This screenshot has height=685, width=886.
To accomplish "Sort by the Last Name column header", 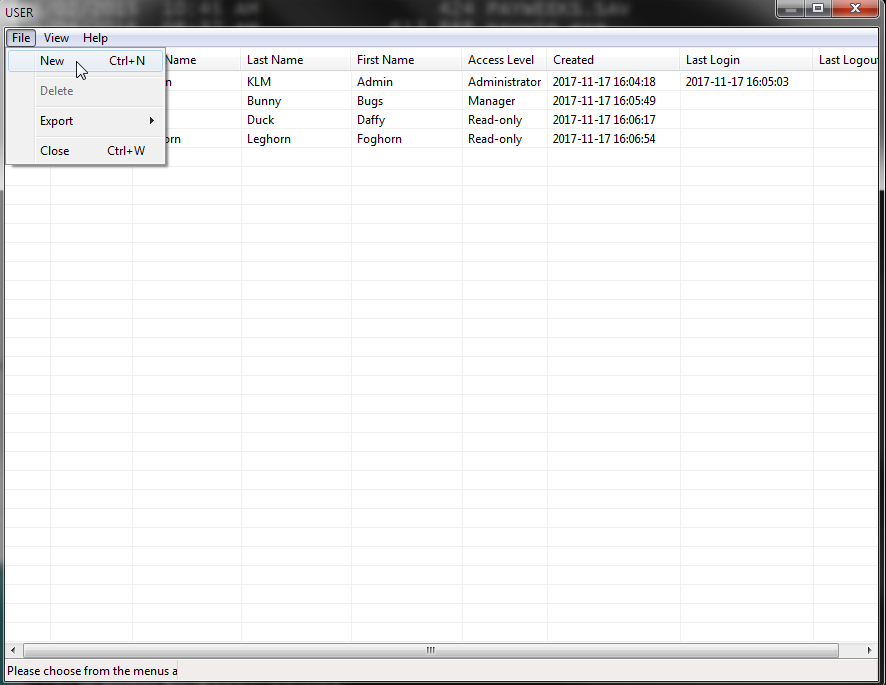I will tap(296, 60).
